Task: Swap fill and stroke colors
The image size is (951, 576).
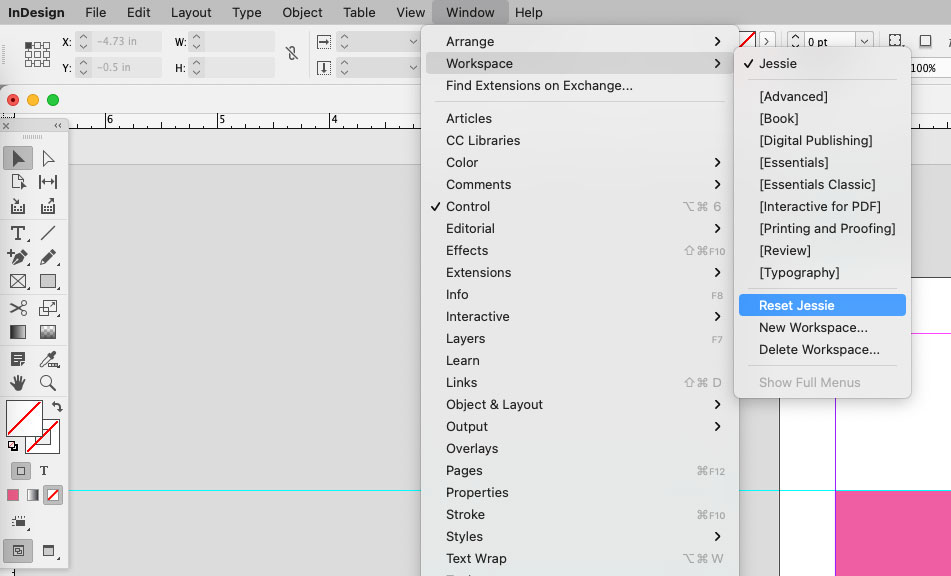Action: coord(56,406)
